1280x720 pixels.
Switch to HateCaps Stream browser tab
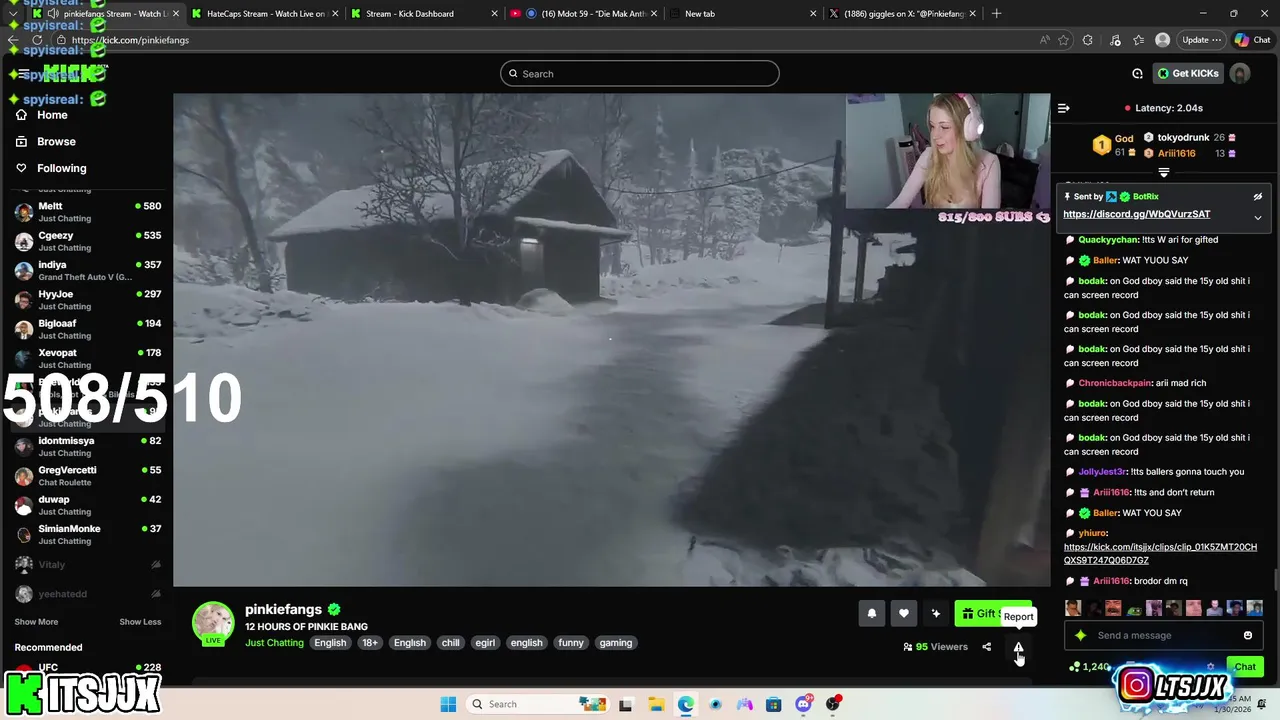[266, 14]
